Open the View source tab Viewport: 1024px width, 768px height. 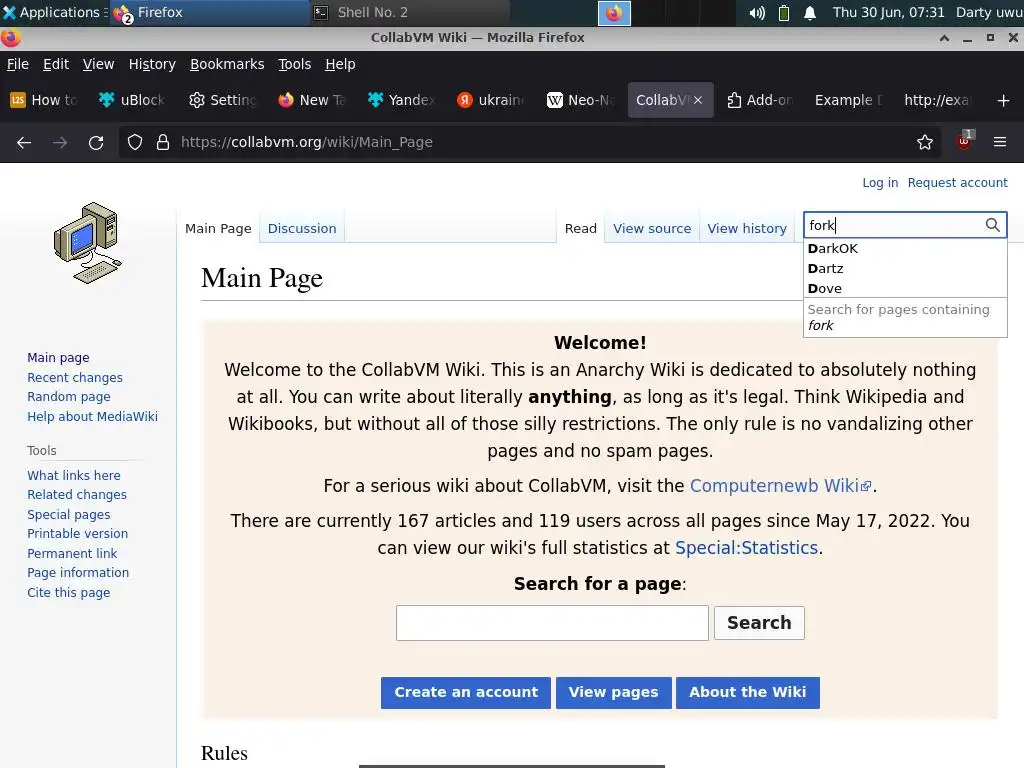point(652,229)
